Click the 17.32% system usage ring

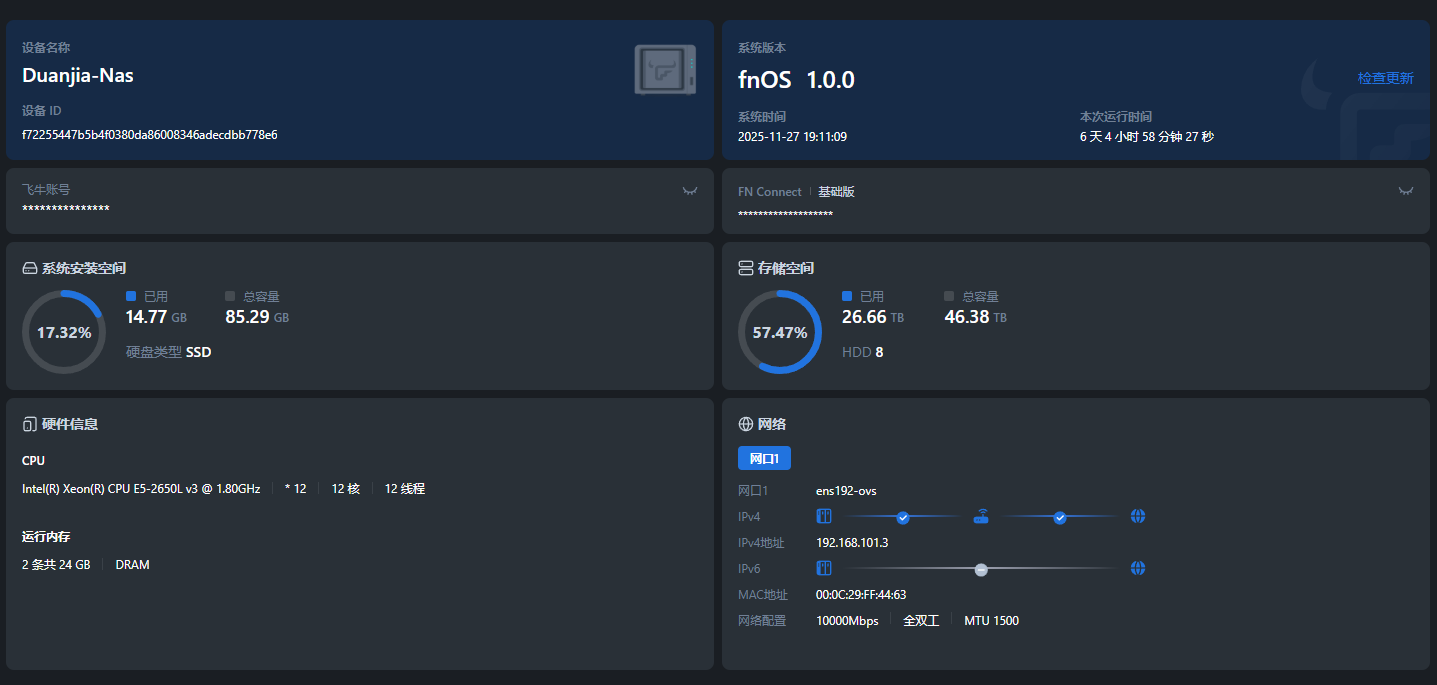[x=64, y=332]
